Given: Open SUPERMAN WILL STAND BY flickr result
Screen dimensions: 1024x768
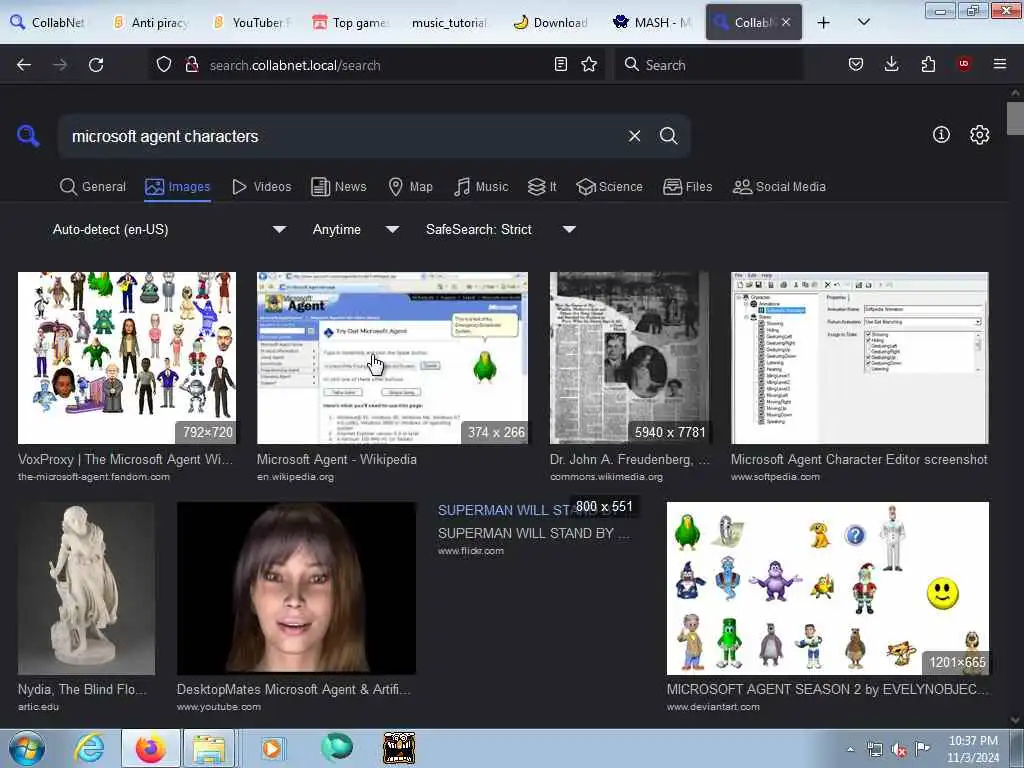Looking at the screenshot, I should (x=534, y=533).
